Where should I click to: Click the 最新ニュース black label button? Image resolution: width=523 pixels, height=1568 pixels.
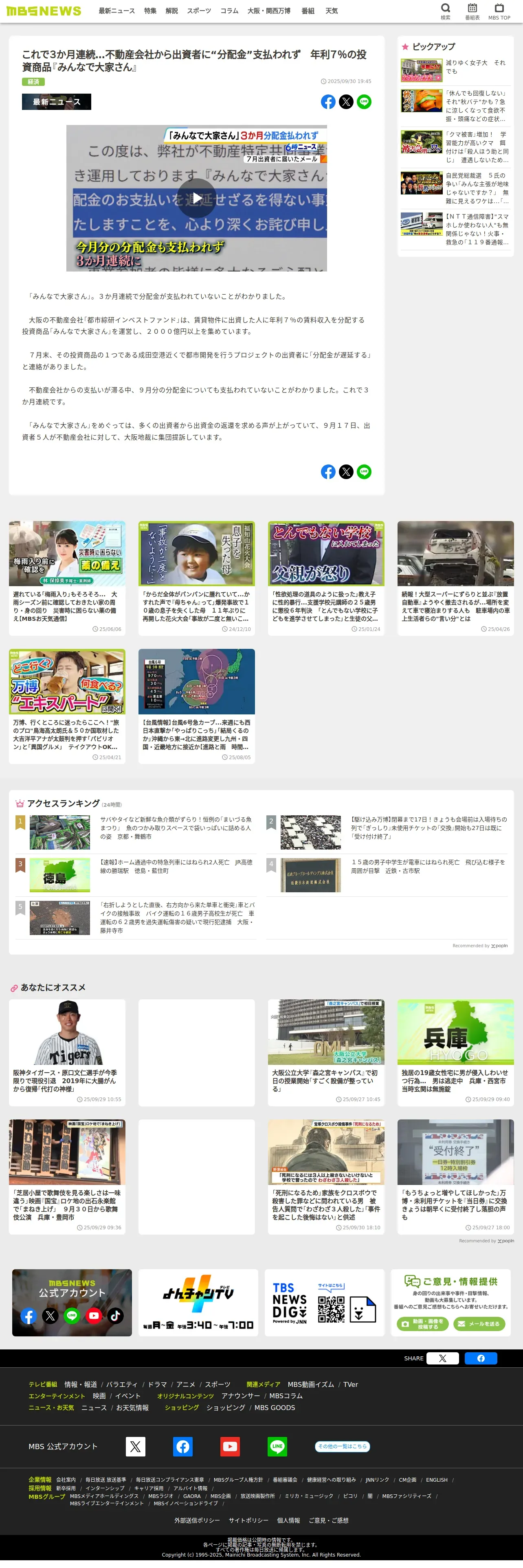[57, 102]
